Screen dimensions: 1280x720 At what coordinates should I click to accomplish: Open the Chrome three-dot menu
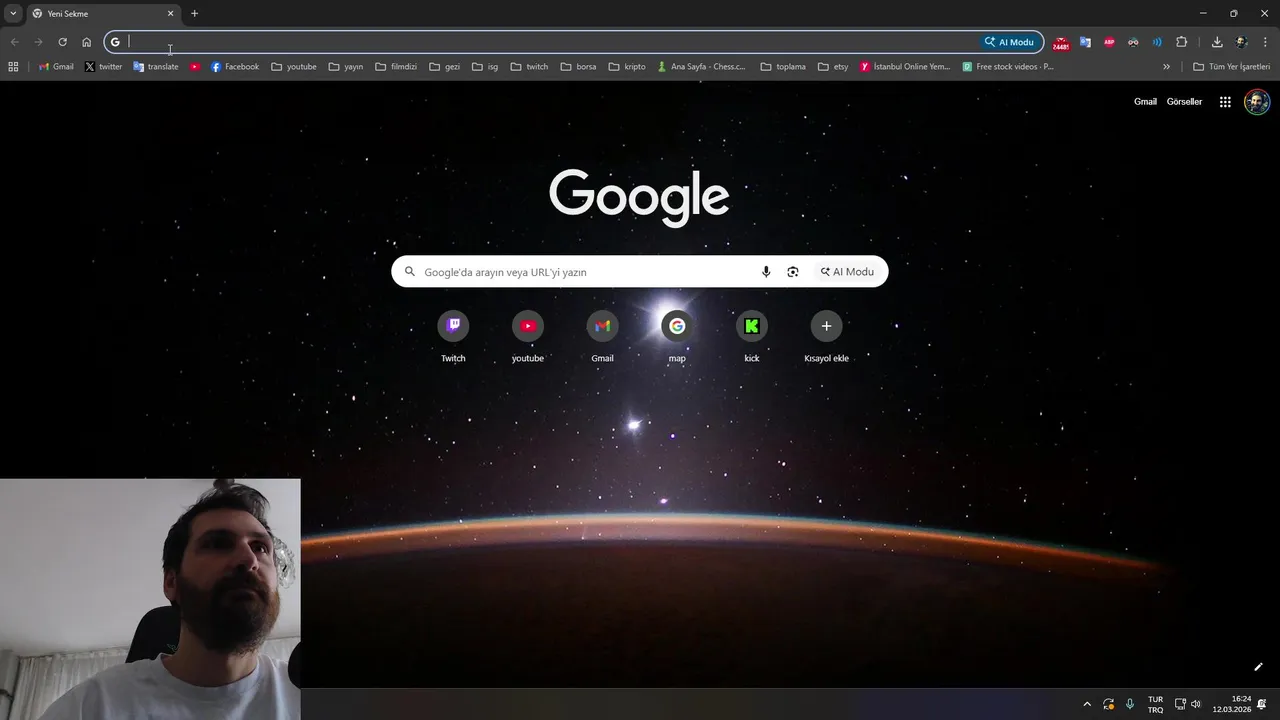tap(1265, 42)
